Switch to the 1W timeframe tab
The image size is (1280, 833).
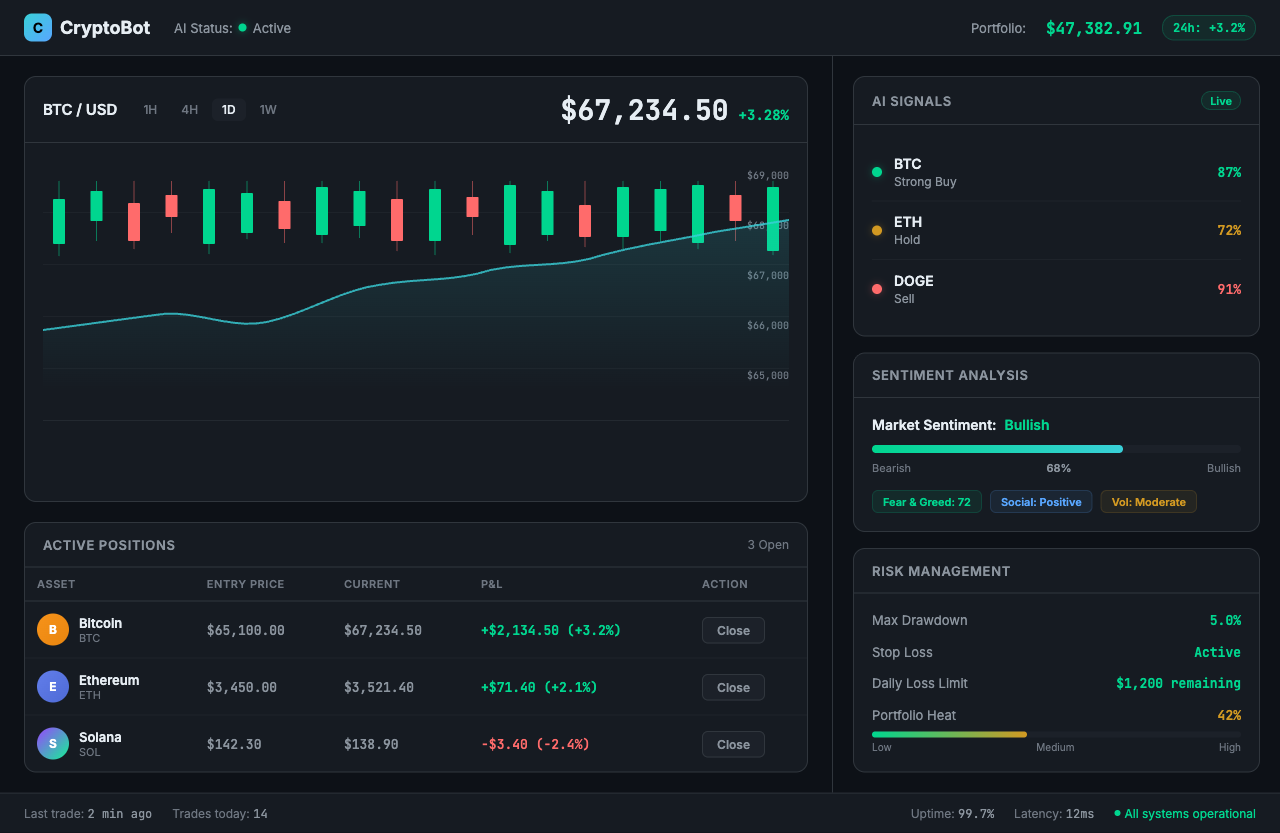click(268, 110)
